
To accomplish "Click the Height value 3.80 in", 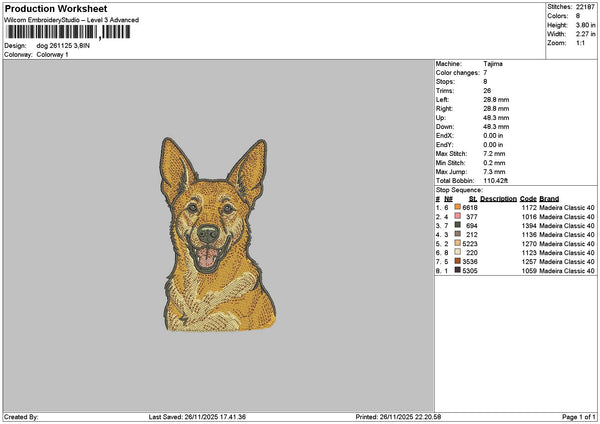I will click(x=585, y=25).
